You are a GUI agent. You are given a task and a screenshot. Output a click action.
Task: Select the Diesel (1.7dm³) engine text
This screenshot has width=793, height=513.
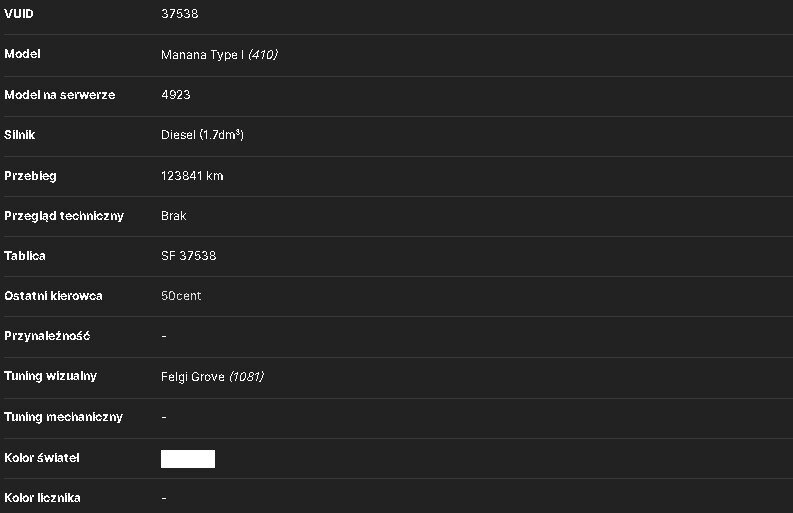click(x=202, y=135)
